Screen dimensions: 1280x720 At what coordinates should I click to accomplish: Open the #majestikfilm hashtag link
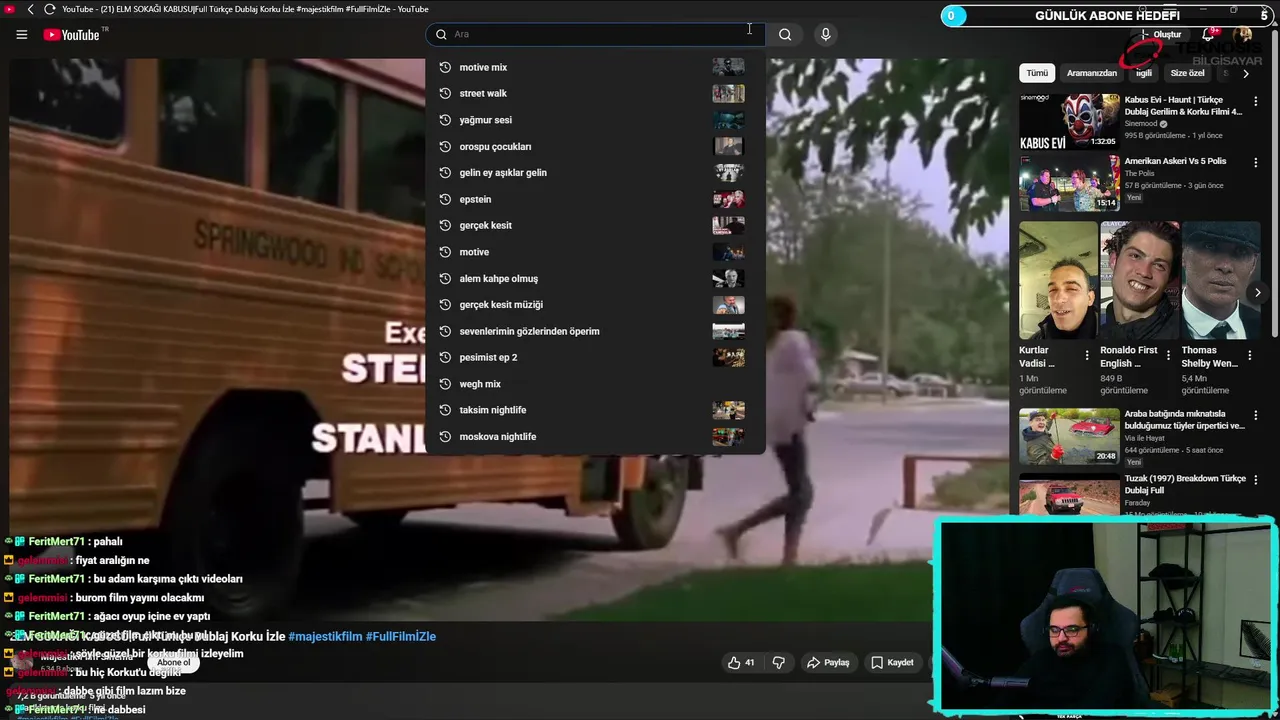coord(325,636)
